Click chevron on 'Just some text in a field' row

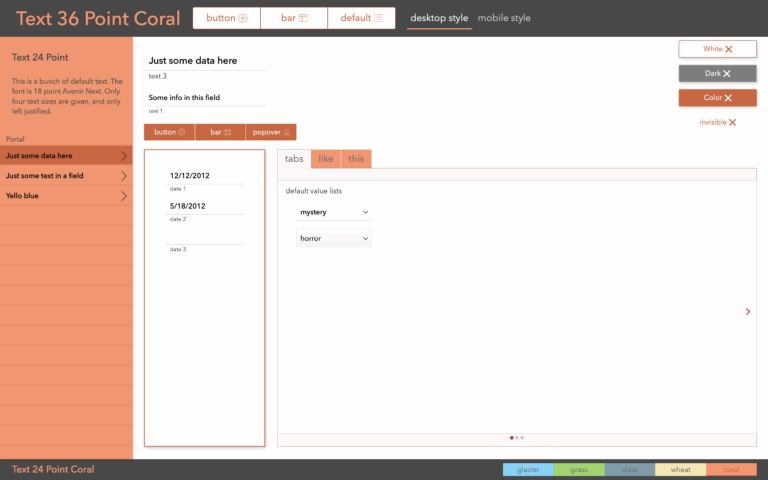click(123, 176)
